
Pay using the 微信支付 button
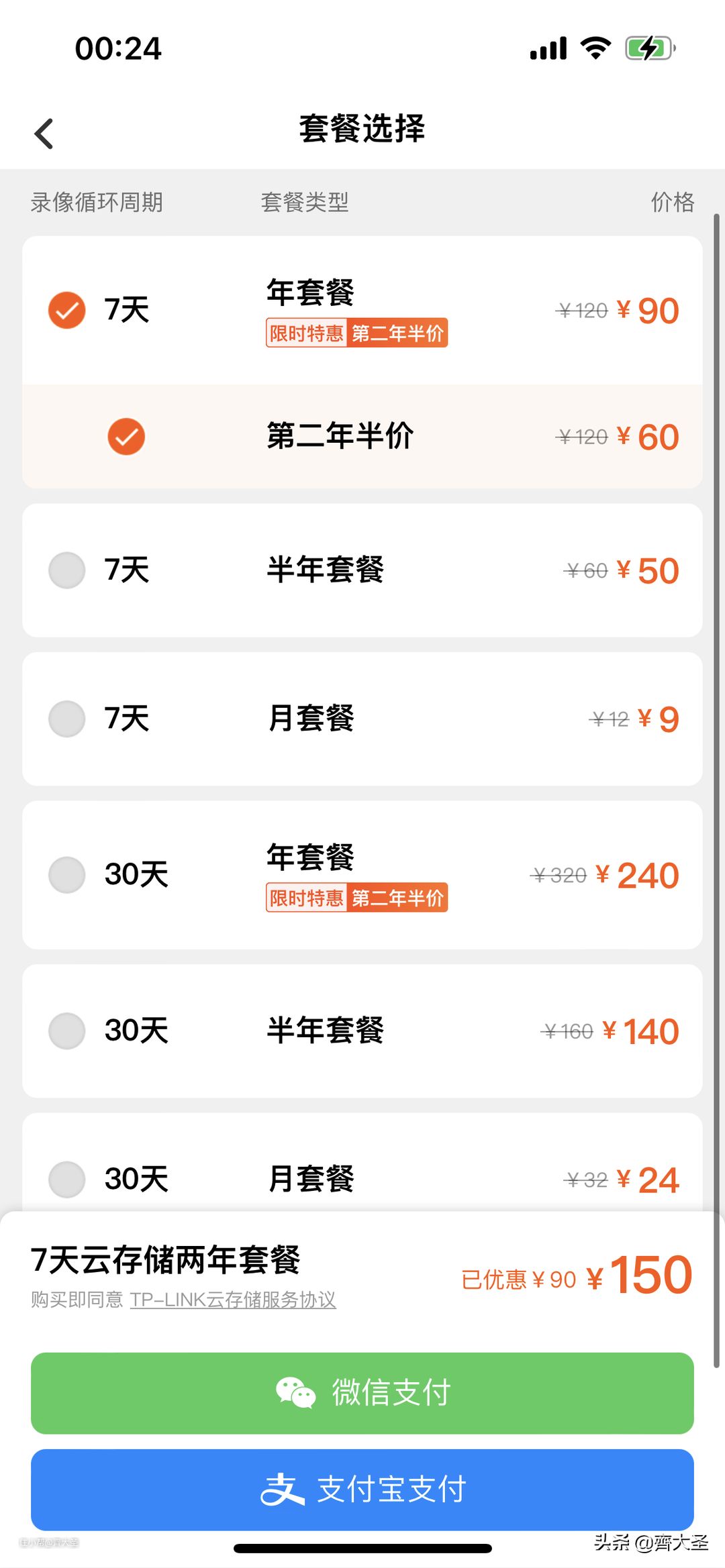362,1393
